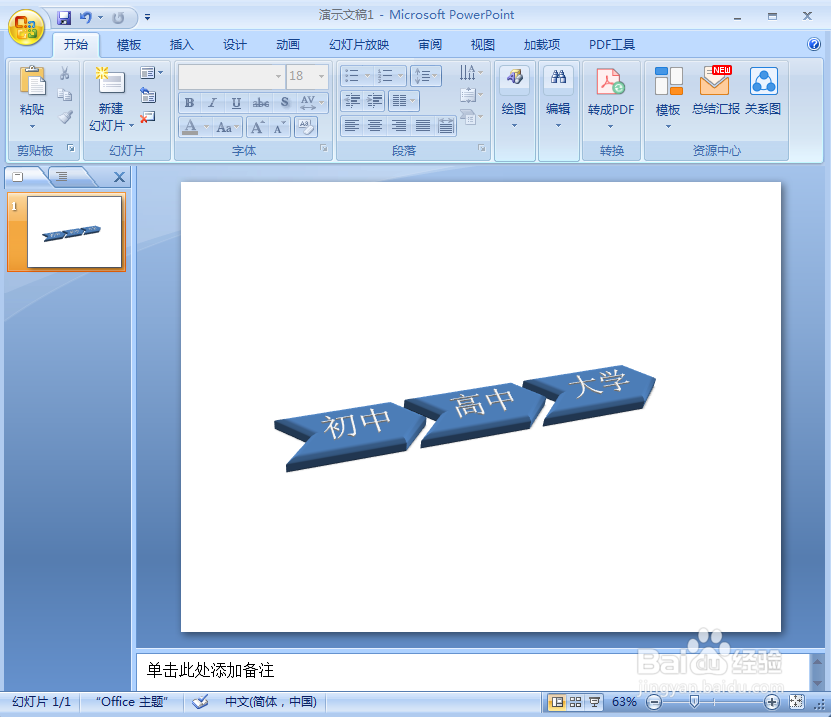Open line spacing dropdown
This screenshot has height=717, width=831.
point(426,76)
